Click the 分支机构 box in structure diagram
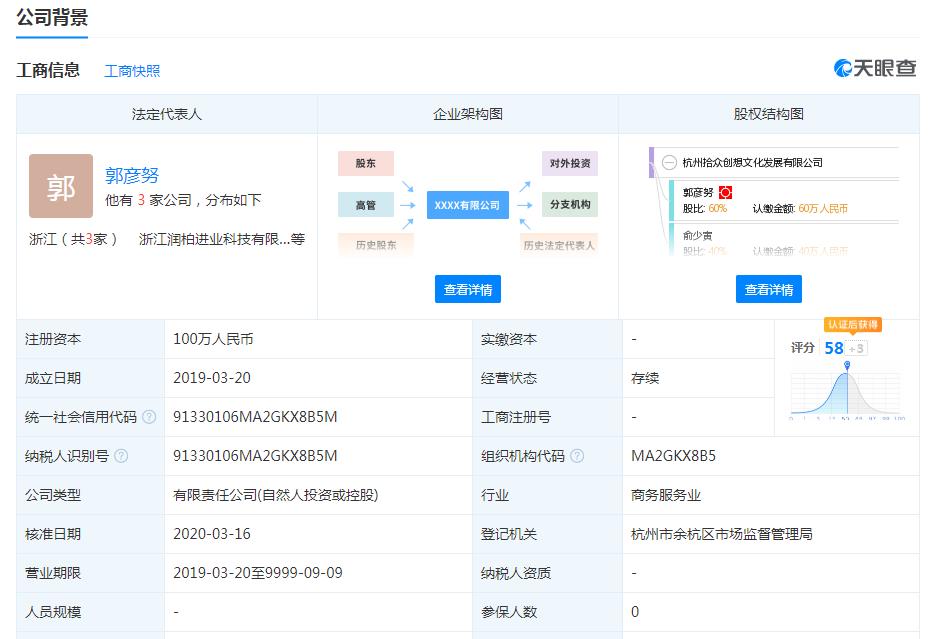The width and height of the screenshot is (935, 639). click(570, 205)
